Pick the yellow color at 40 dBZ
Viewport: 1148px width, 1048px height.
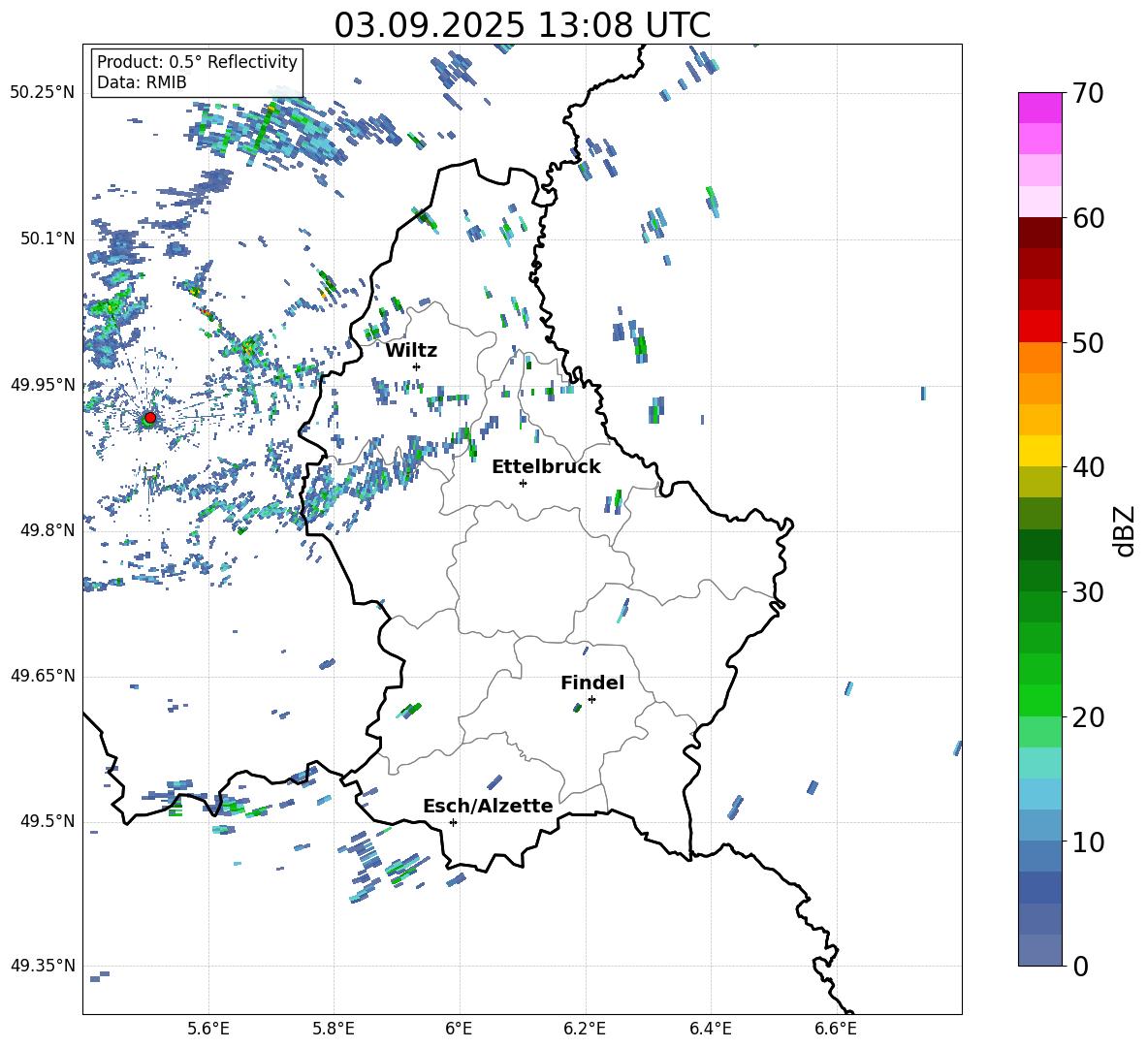pos(1039,451)
